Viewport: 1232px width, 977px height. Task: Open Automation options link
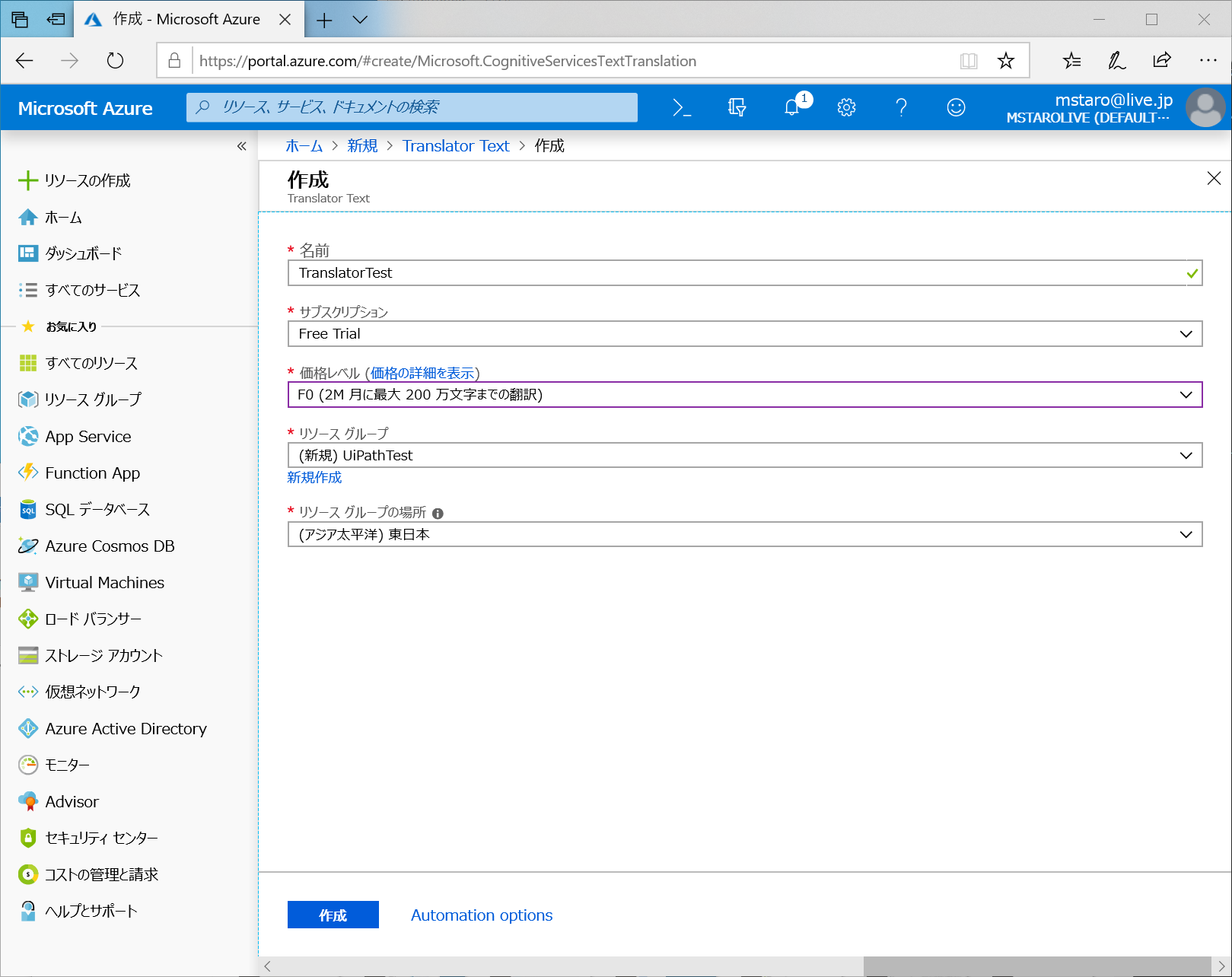480,915
